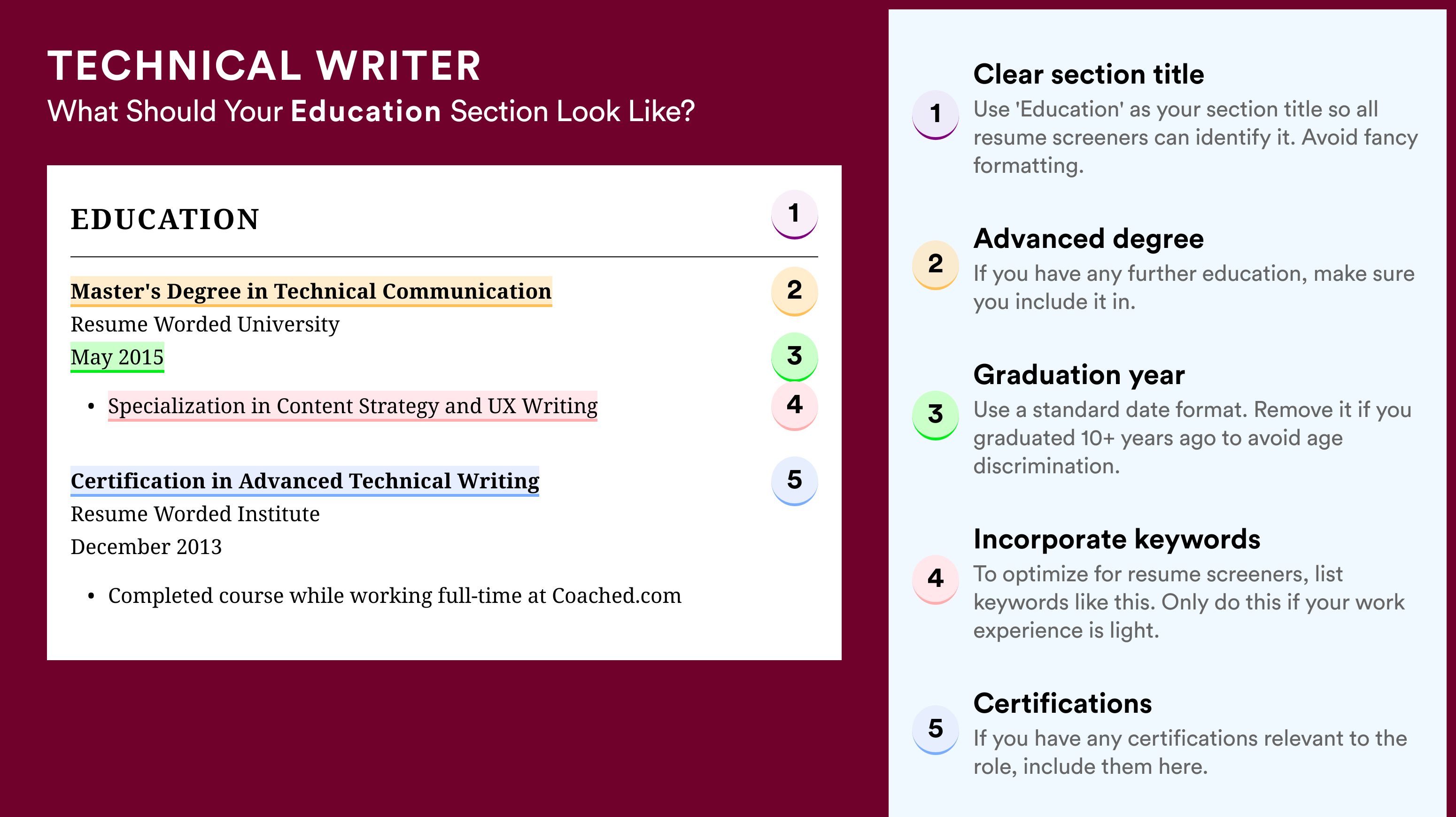Viewport: 1456px width, 817px height.
Task: Click the green number 3 badge beside May 2015
Action: [794, 356]
